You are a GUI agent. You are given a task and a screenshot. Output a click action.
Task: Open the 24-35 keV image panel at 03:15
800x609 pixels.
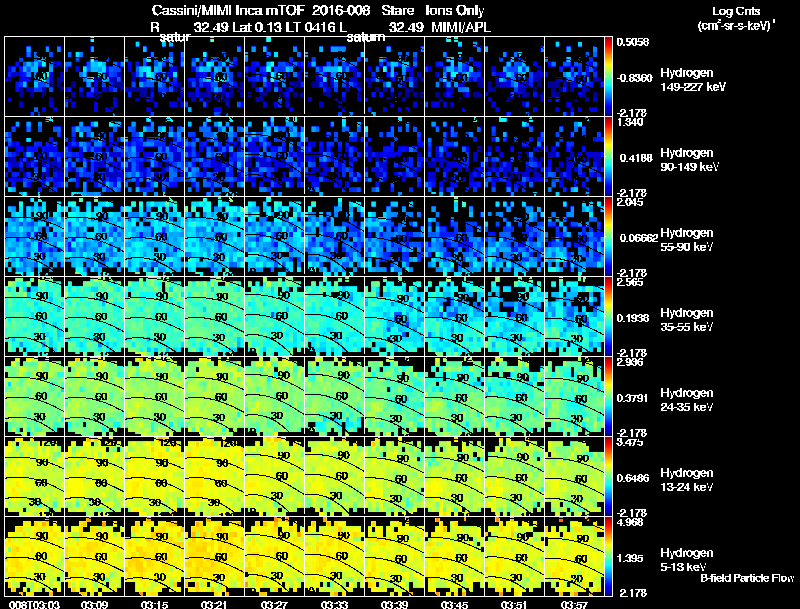pos(155,396)
